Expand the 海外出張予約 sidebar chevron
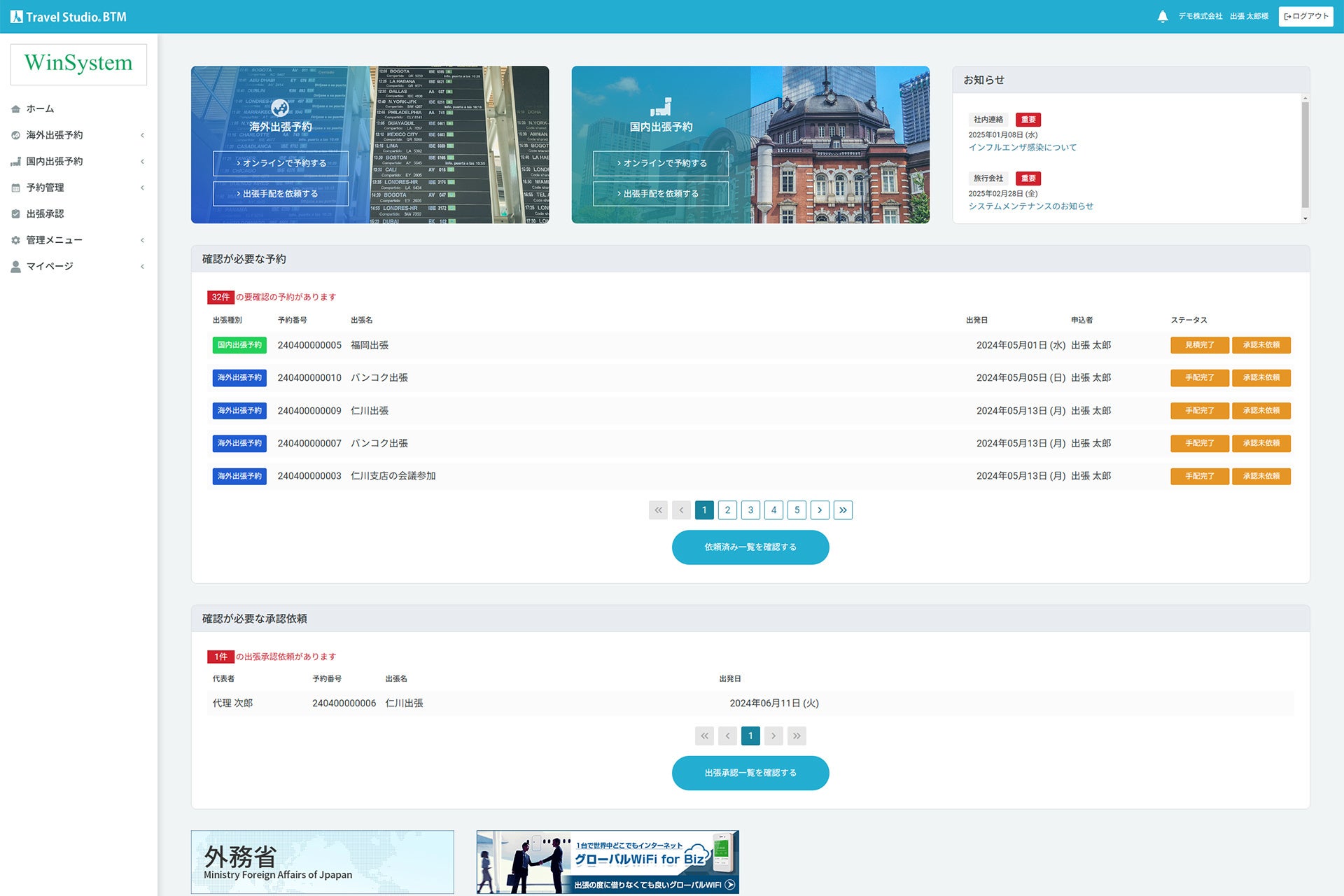Screen dimensions: 1344x896 [142, 135]
